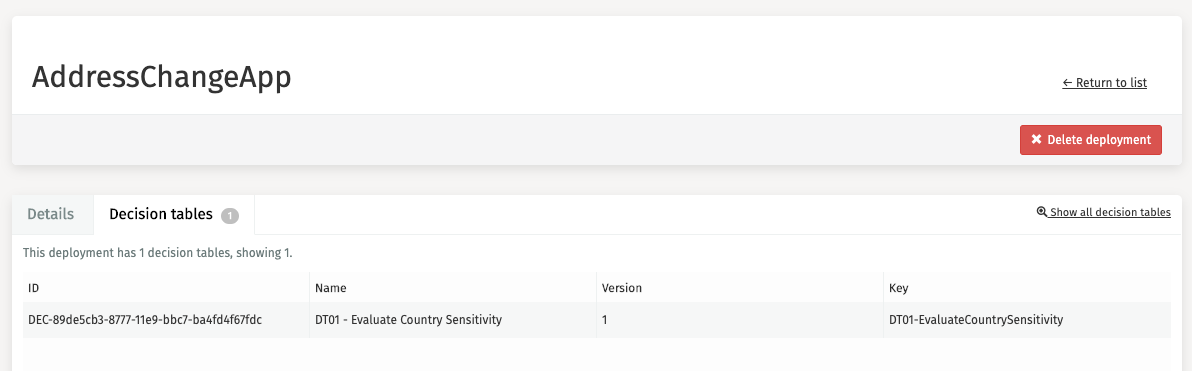Click the DT01-EvaluateCountrySensitivity key cell
This screenshot has width=1192, height=371.
pos(1027,320)
